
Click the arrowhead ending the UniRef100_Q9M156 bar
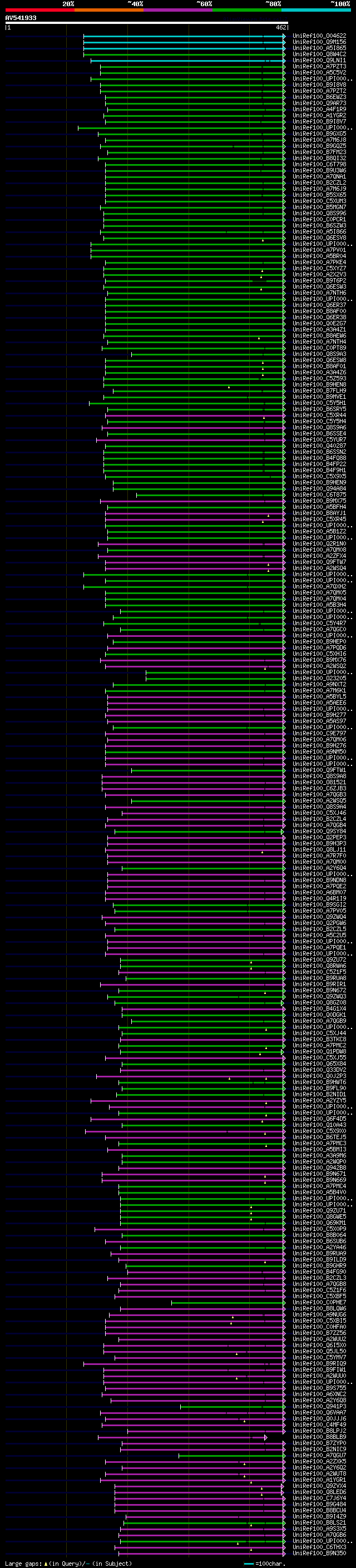[284, 42]
